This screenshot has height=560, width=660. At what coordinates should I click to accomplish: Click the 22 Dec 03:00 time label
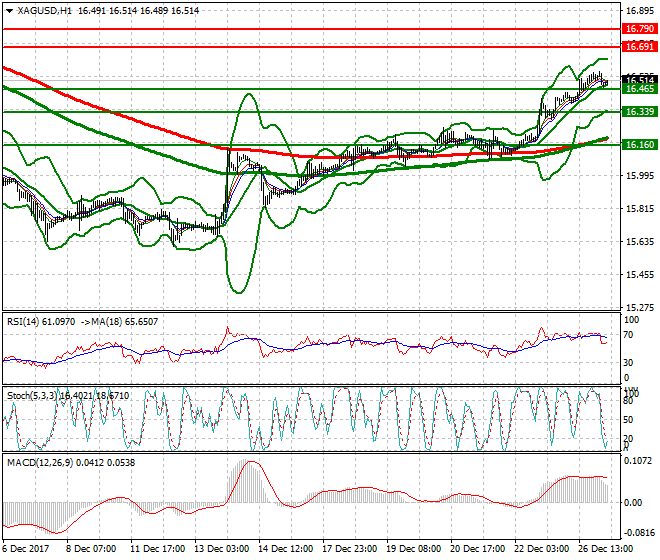542,549
